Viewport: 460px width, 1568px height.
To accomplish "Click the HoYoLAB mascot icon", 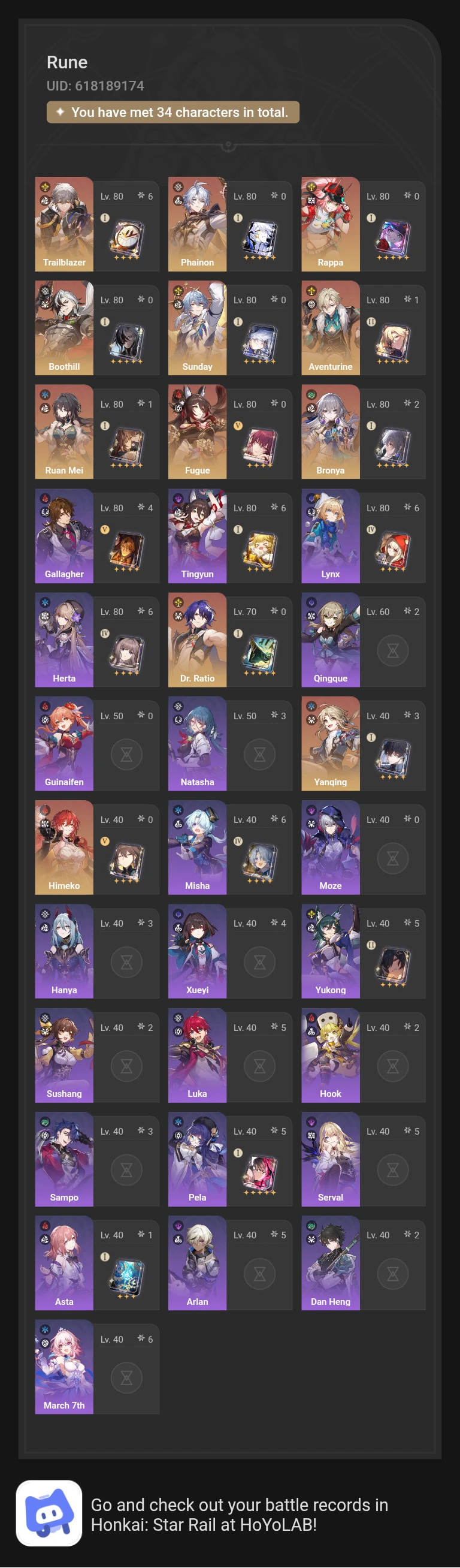I will point(49,1513).
